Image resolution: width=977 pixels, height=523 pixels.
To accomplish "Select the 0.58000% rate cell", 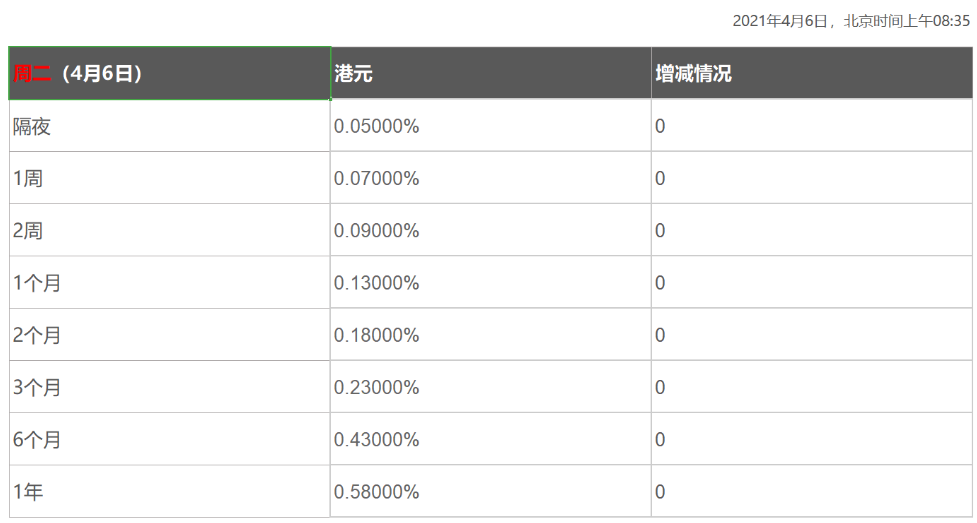I will pos(376,492).
